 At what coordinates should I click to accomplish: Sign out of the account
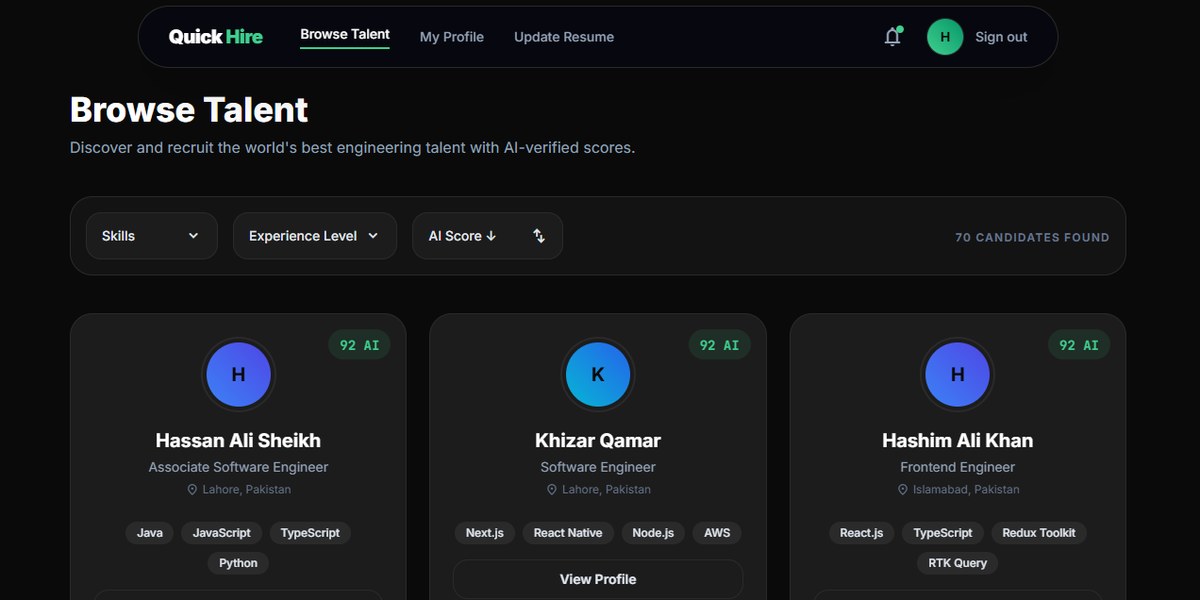pyautogui.click(x=1001, y=37)
